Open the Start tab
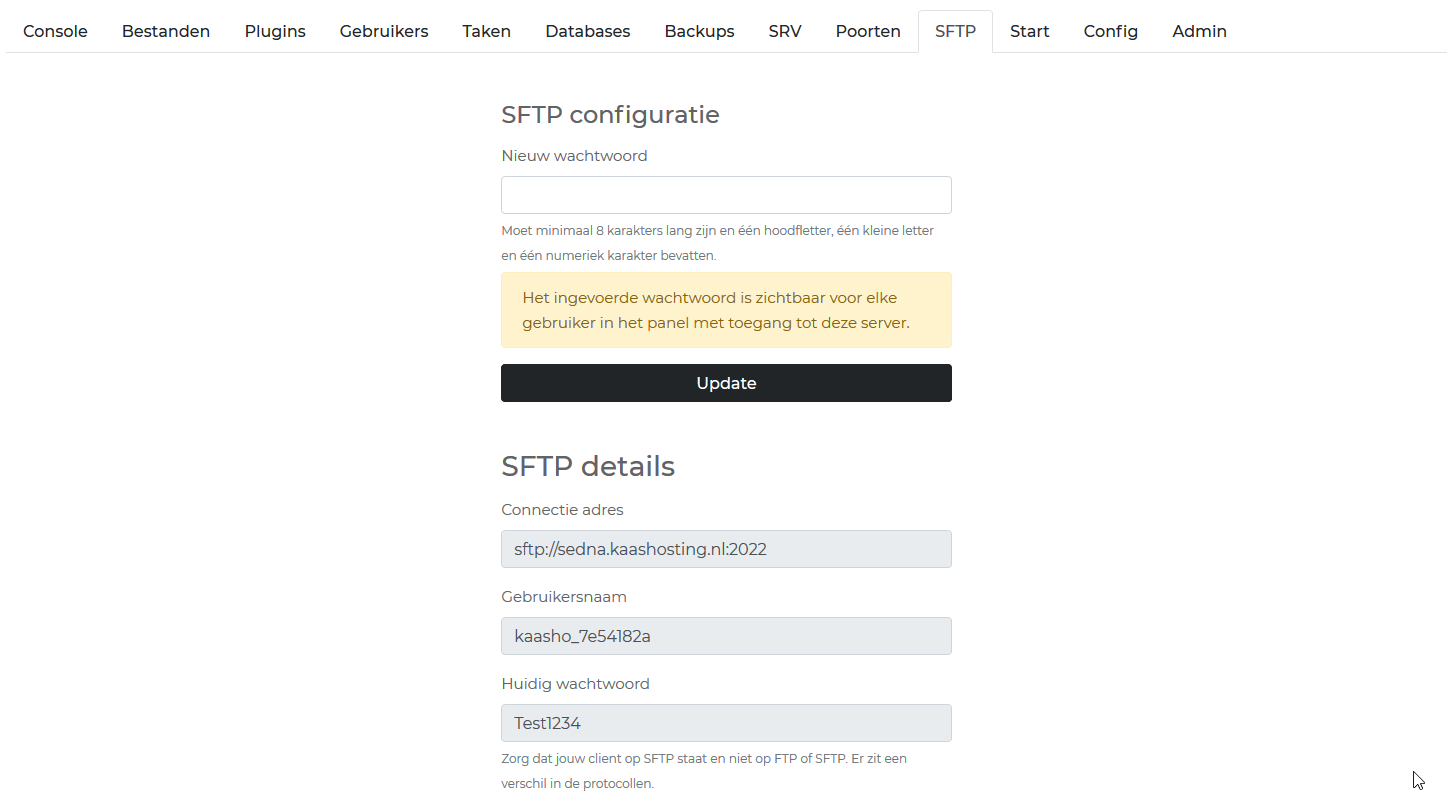The width and height of the screenshot is (1456, 807). coord(1030,31)
